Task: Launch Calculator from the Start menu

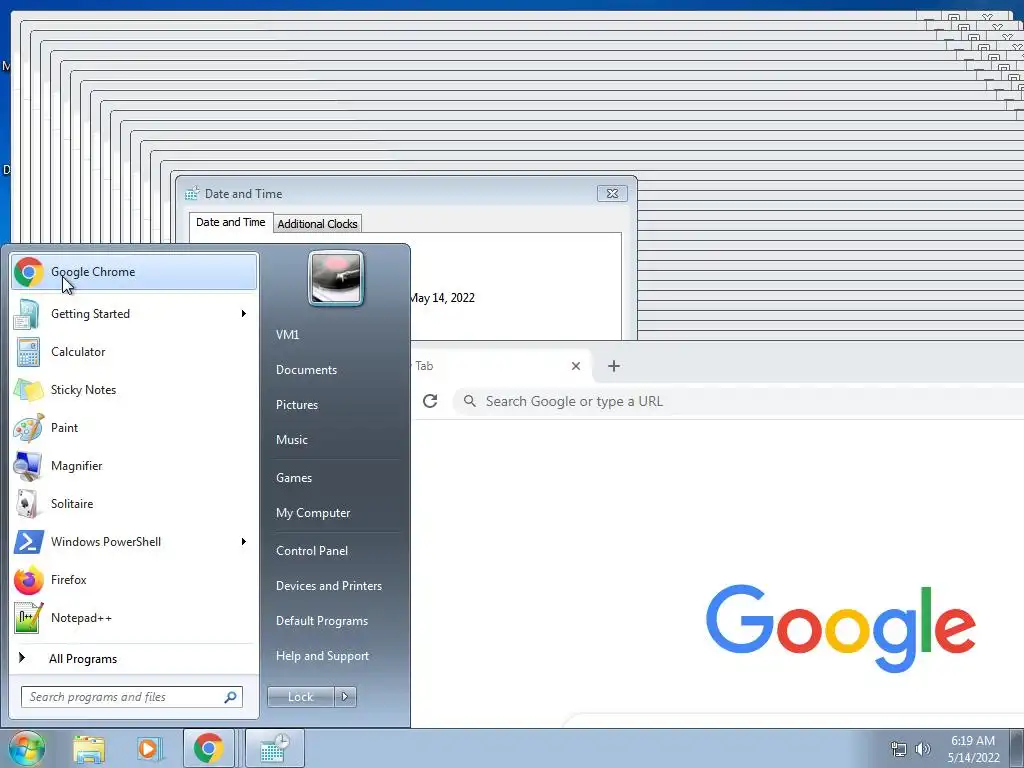Action: (x=134, y=352)
